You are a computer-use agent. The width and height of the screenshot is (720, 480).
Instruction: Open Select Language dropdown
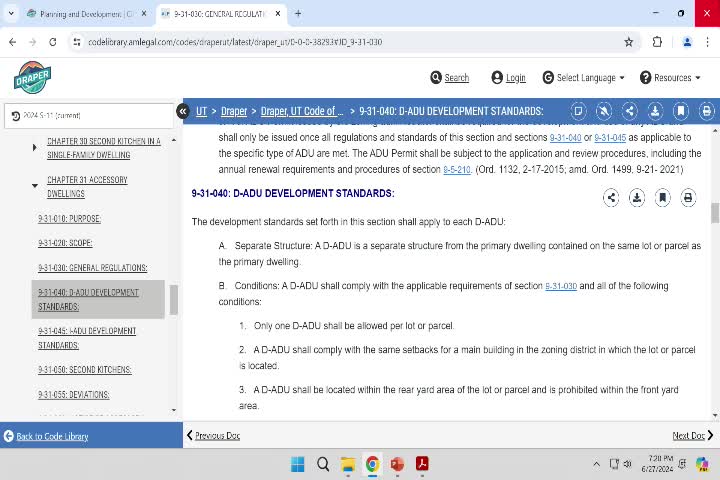[584, 78]
